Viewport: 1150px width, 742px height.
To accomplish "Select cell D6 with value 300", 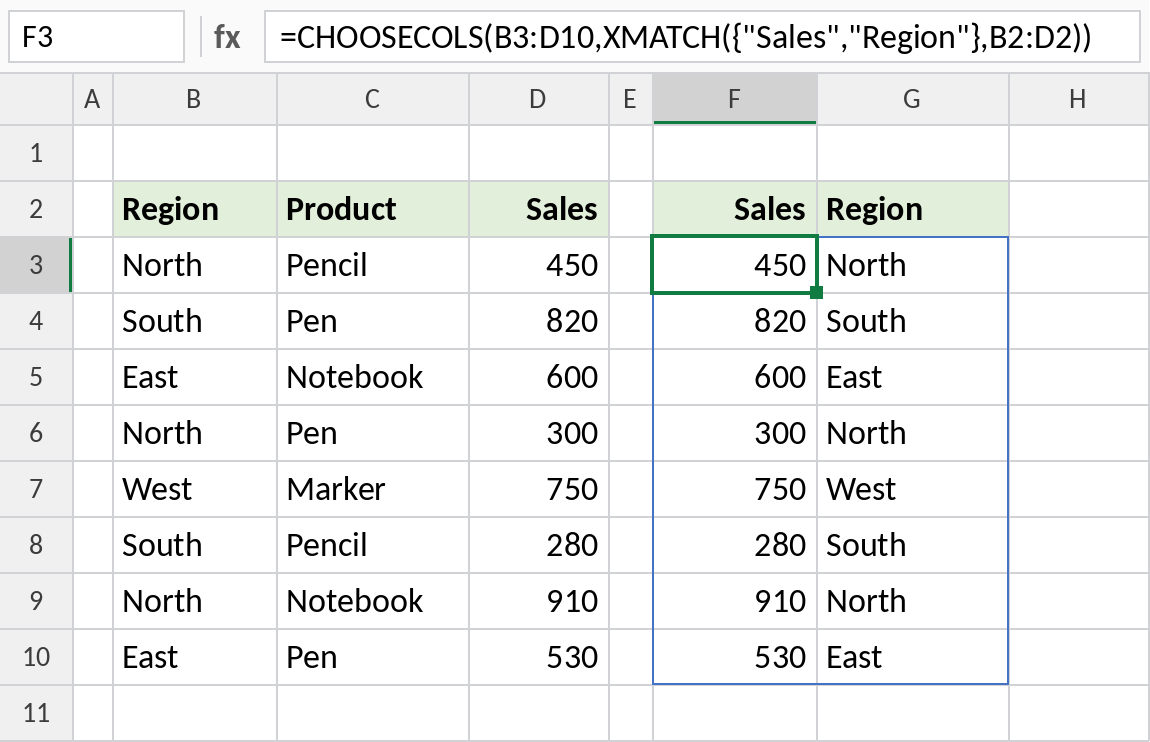I will (538, 433).
